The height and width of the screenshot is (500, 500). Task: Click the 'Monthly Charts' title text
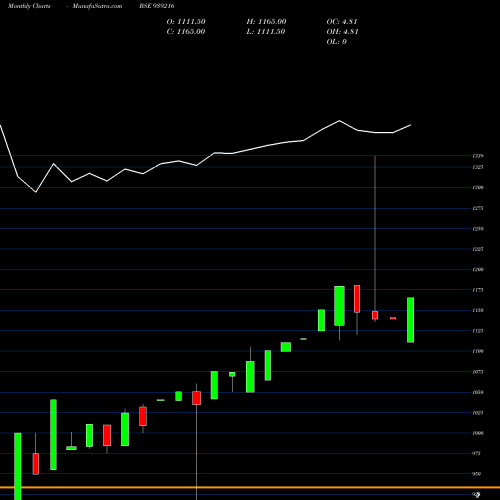pyautogui.click(x=29, y=6)
